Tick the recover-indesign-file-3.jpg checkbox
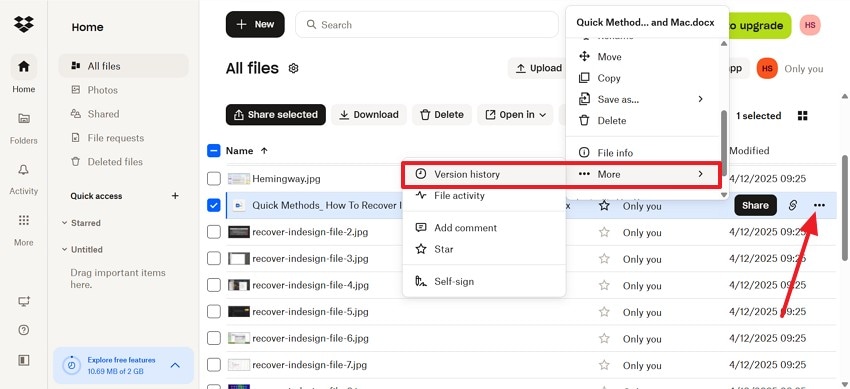850x389 pixels. [x=214, y=258]
